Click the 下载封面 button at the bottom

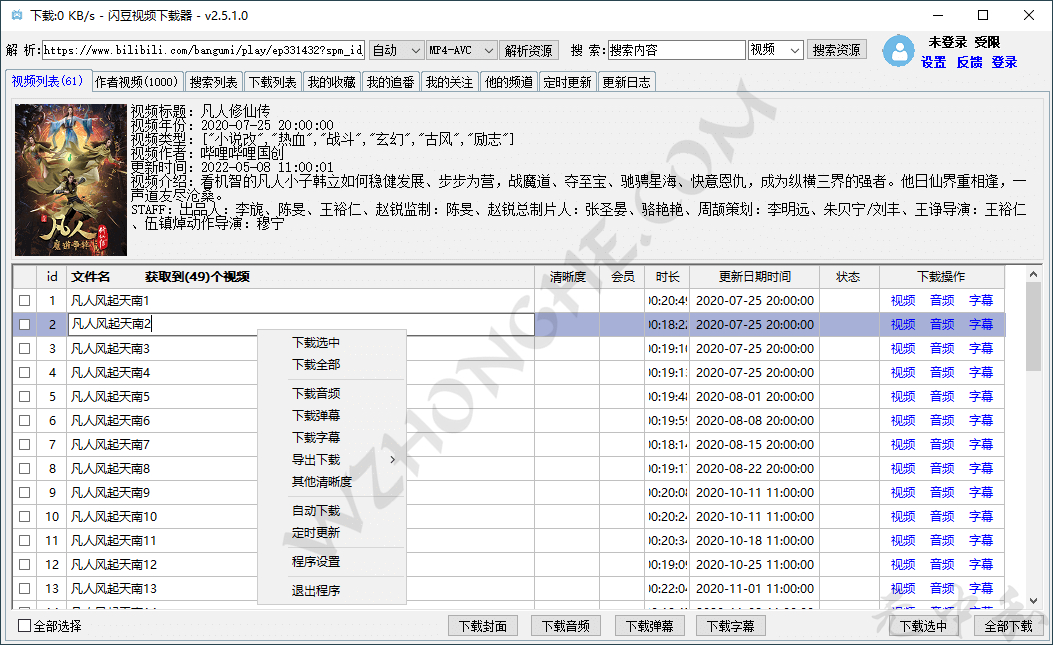pyautogui.click(x=483, y=625)
